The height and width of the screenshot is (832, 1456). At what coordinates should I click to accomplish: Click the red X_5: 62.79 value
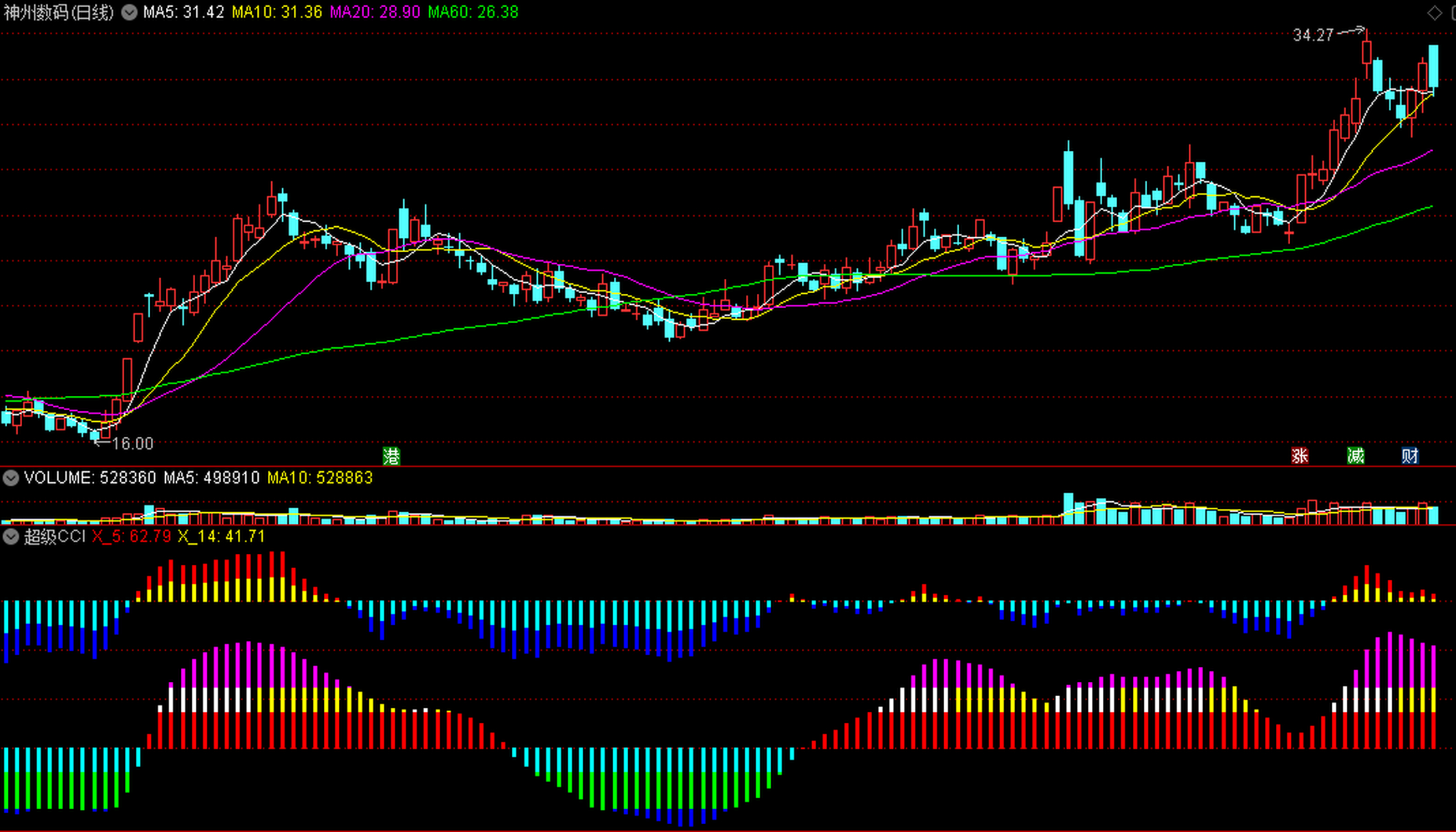click(131, 537)
